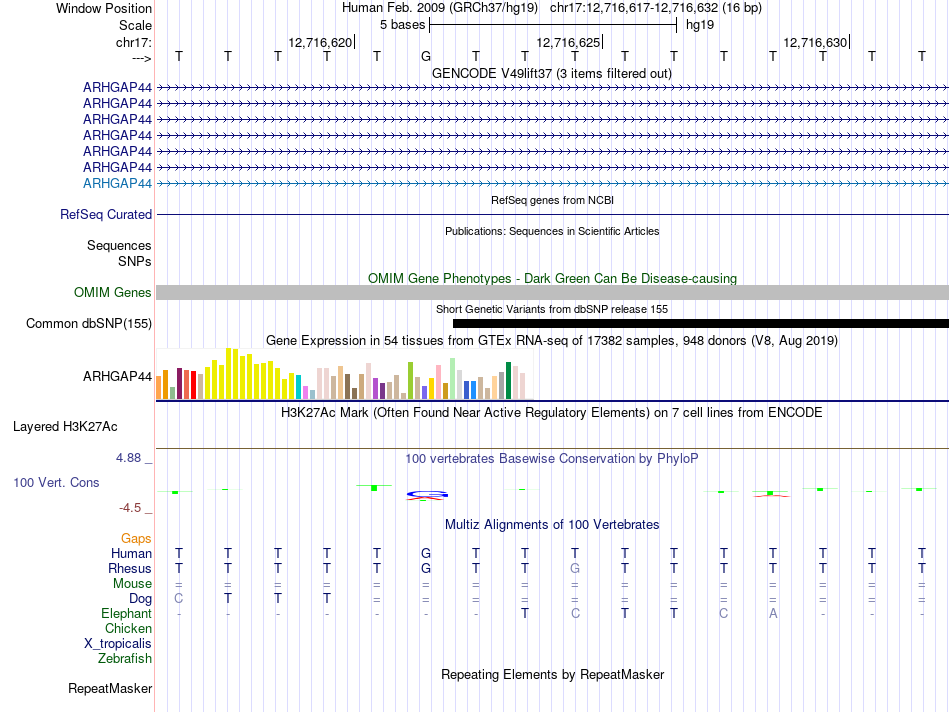Image resolution: width=950 pixels, height=712 pixels.
Task: Open the H3K27Ac Mark track title
Action: pos(552,413)
